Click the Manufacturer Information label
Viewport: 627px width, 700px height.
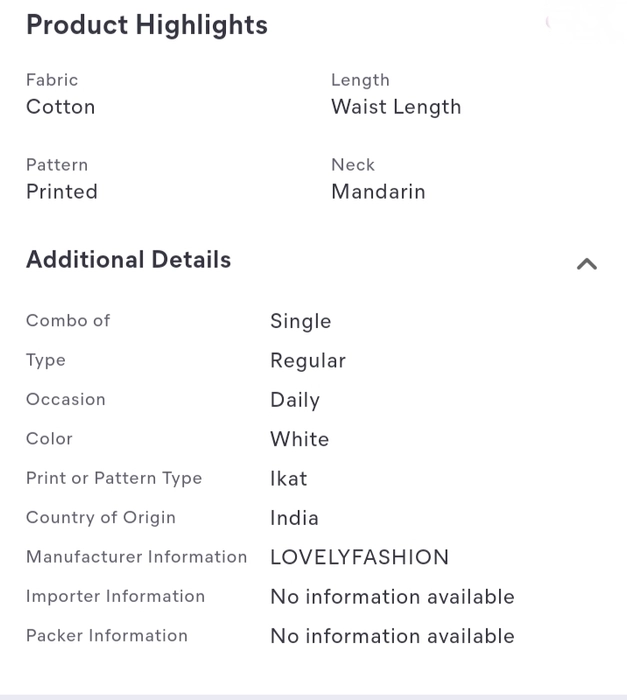tap(137, 557)
